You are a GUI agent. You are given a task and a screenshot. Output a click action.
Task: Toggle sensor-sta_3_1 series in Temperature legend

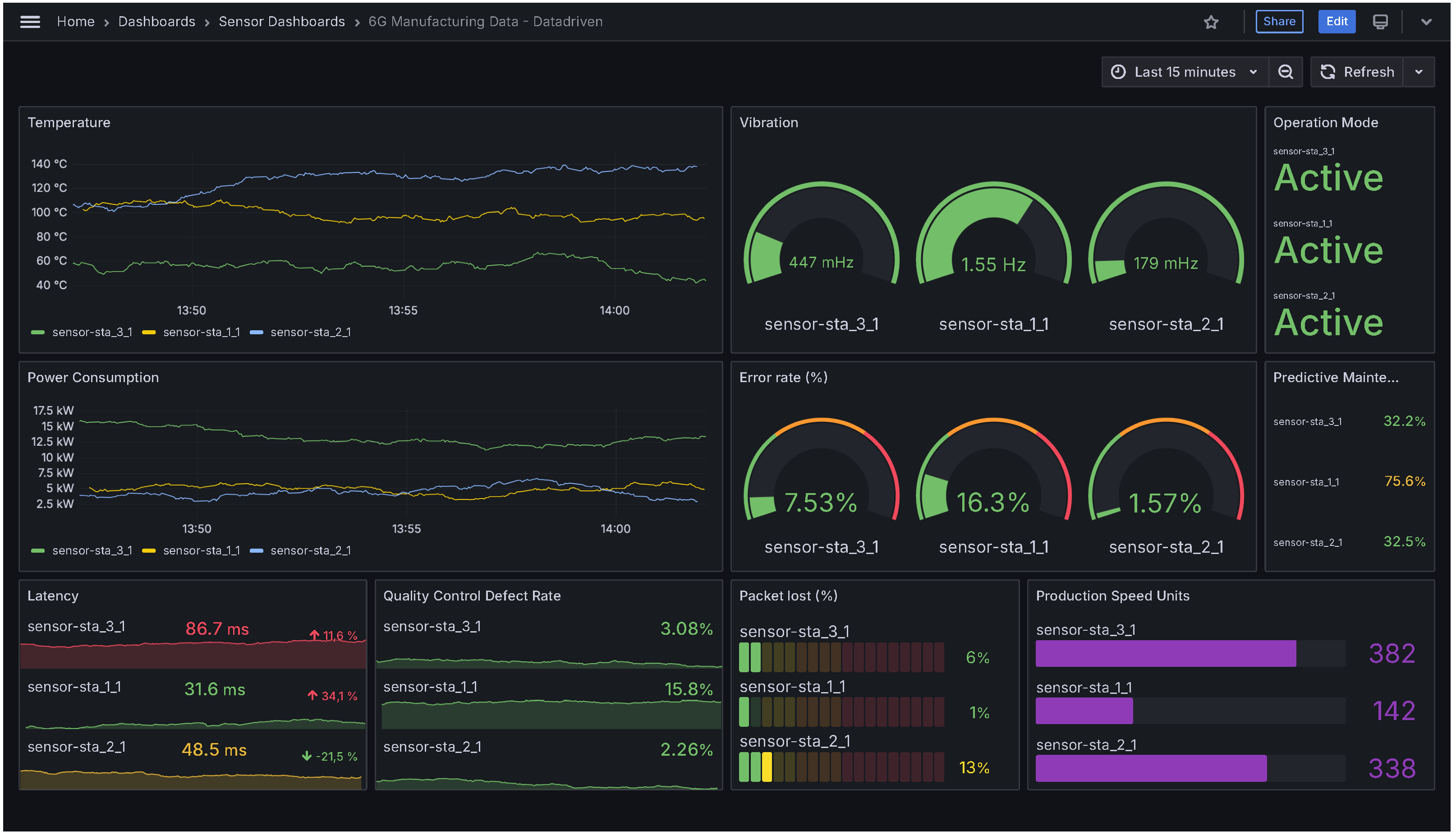tap(92, 333)
